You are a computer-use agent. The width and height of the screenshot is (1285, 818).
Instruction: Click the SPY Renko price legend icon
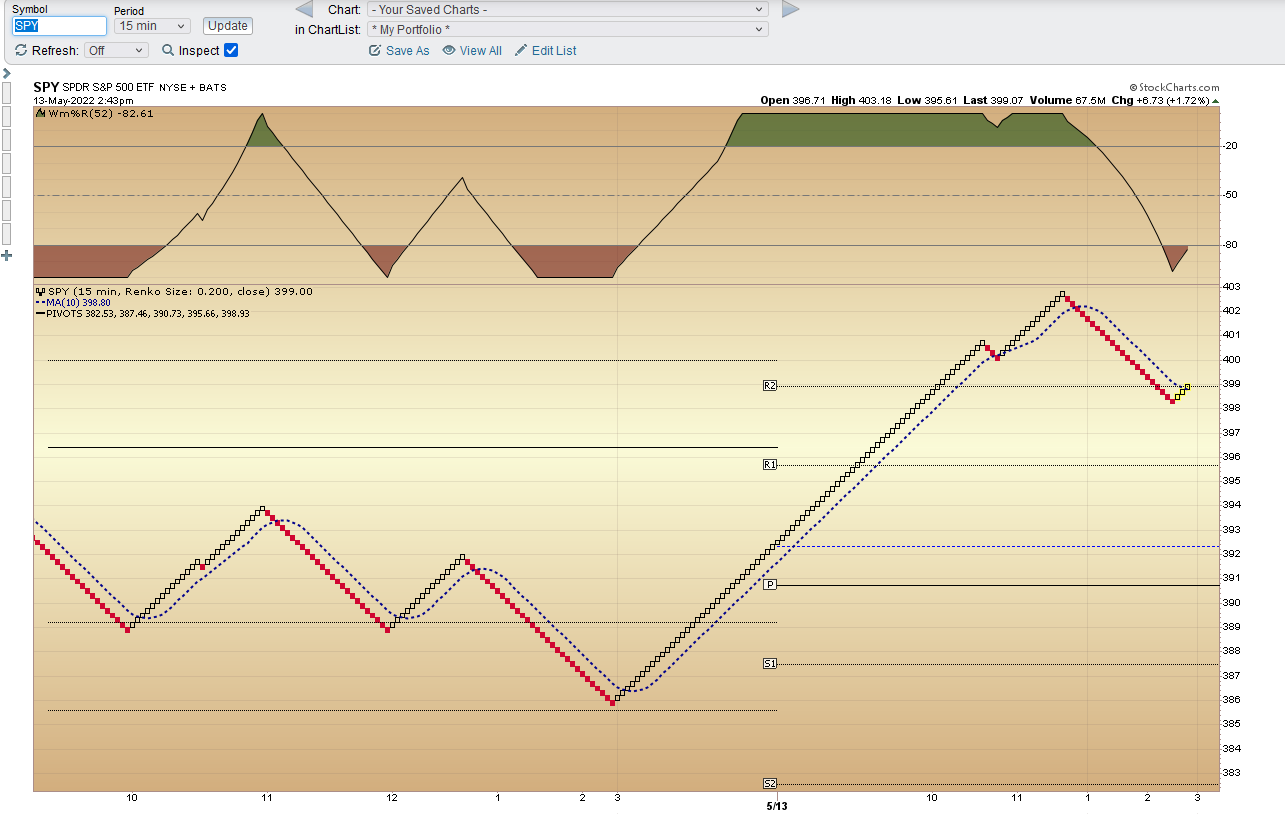coord(40,291)
